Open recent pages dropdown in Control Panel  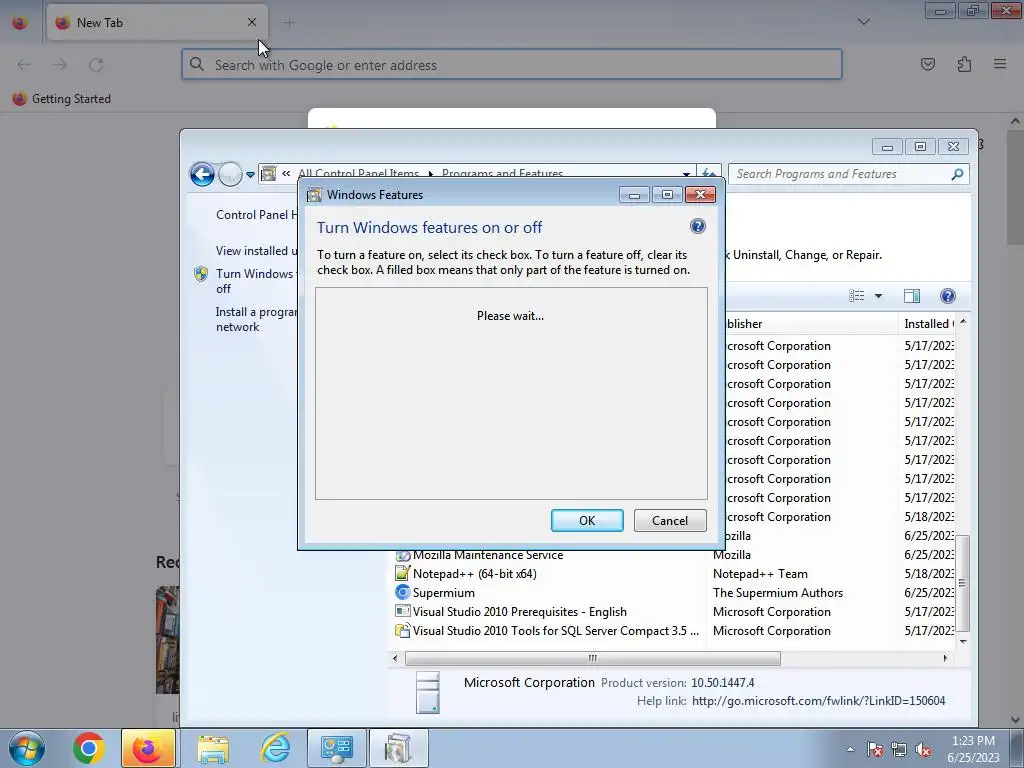point(250,174)
